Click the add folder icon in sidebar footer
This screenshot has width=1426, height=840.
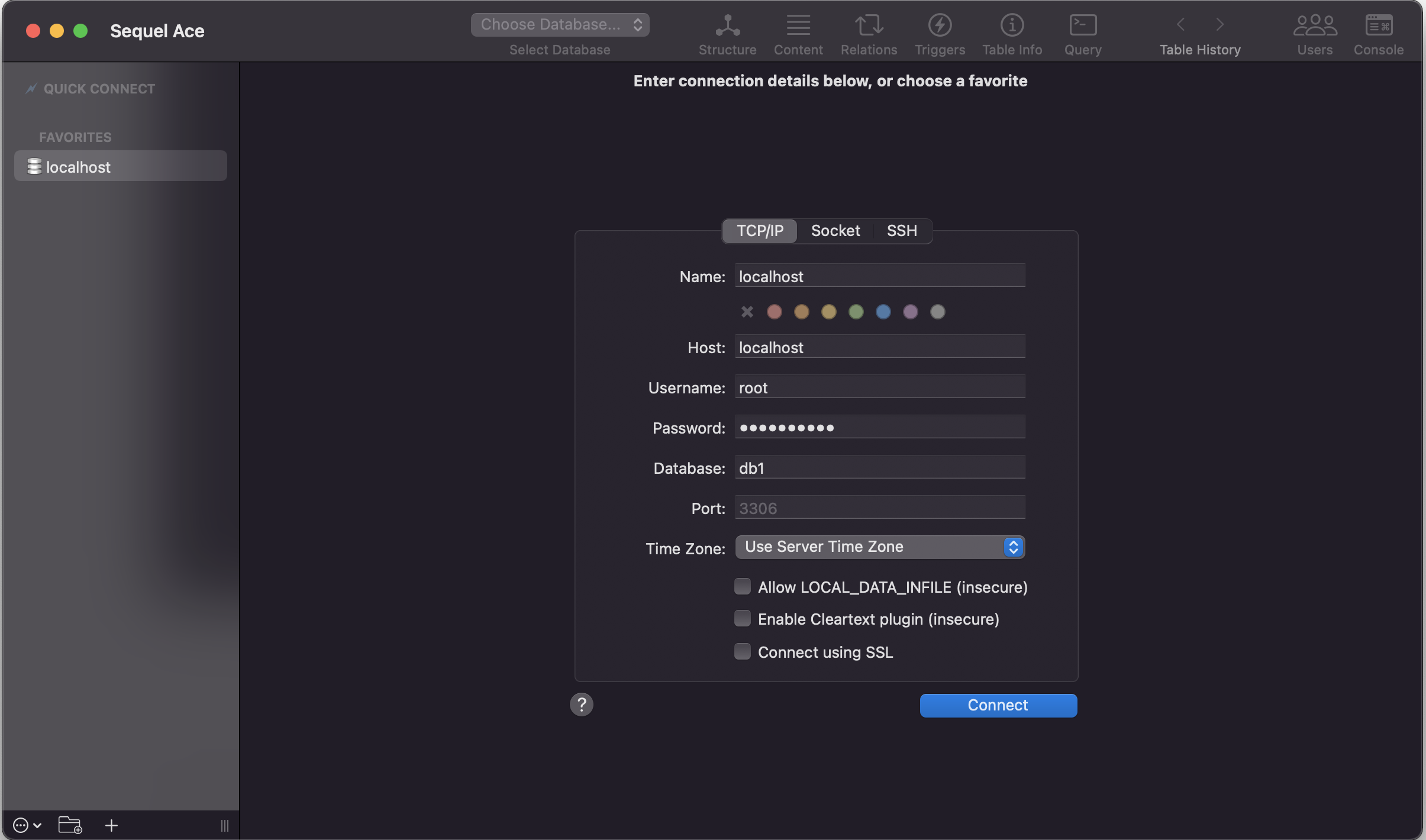[x=70, y=825]
